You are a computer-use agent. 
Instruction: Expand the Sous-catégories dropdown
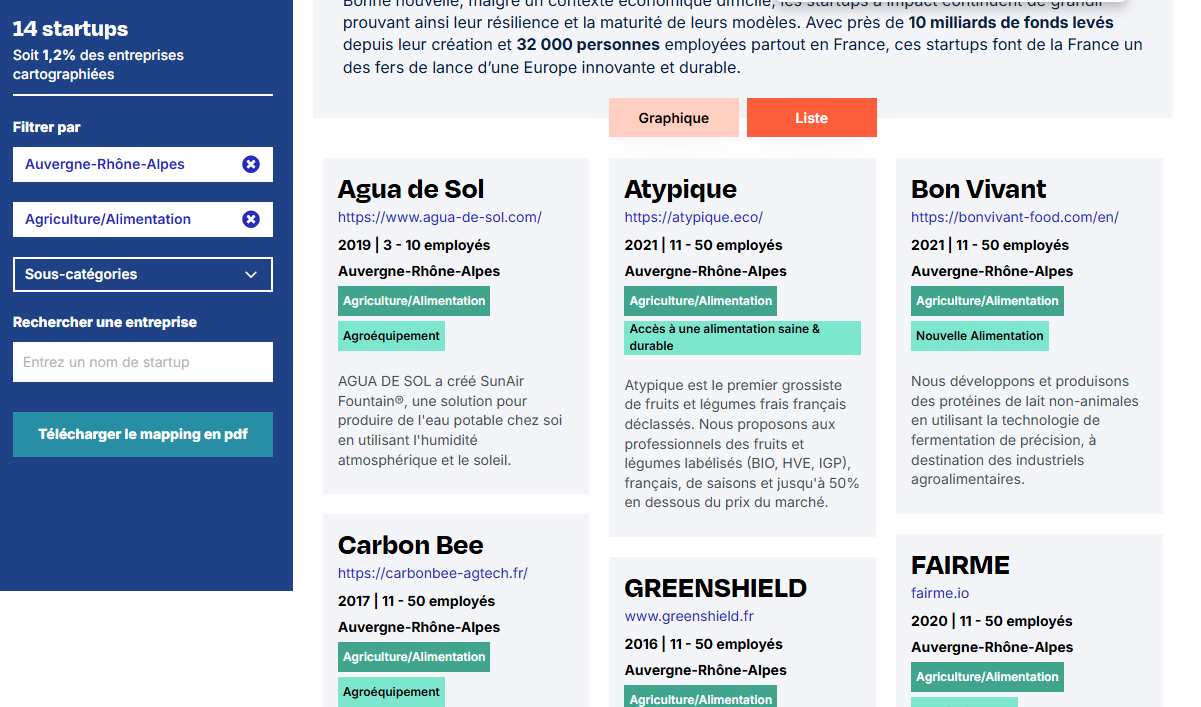(142, 274)
